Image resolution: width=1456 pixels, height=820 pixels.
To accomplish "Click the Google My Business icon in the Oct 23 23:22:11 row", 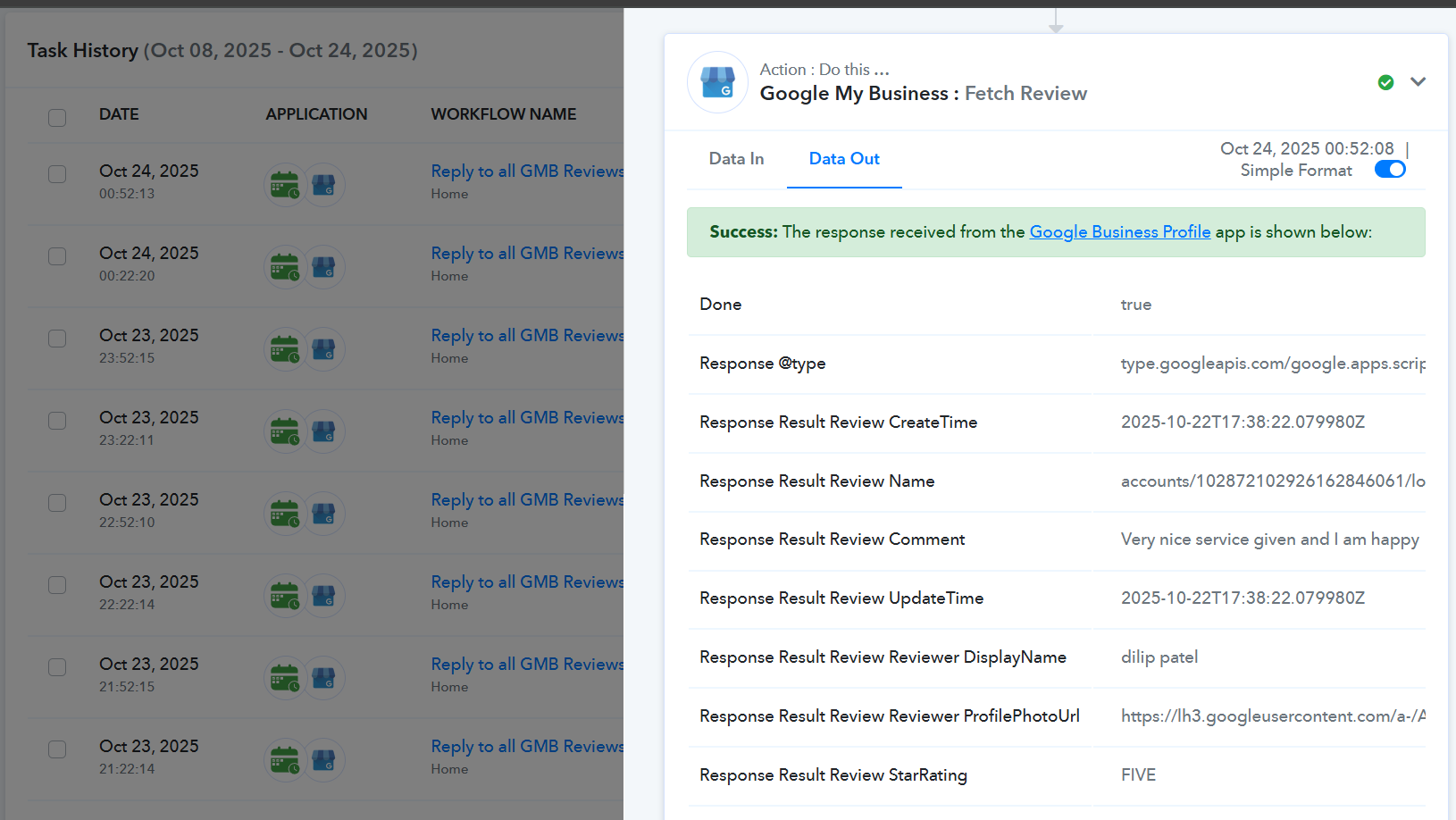I will 323,431.
